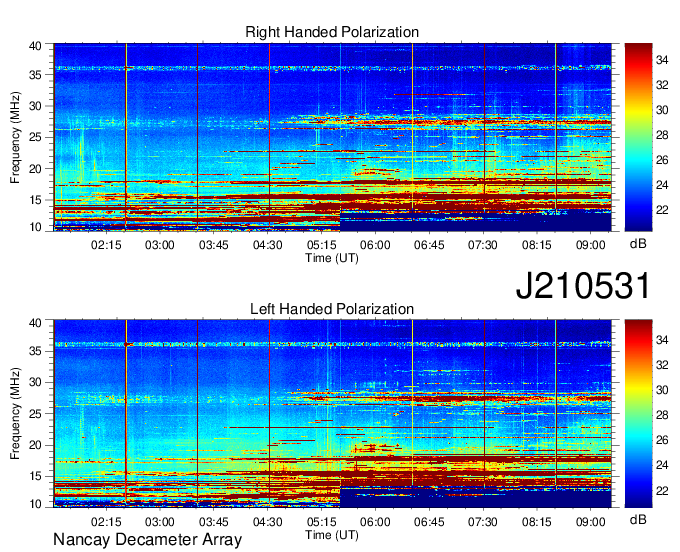Click "22" dB tick on Right Handed colorbar
The image size is (680, 552).
662,211
